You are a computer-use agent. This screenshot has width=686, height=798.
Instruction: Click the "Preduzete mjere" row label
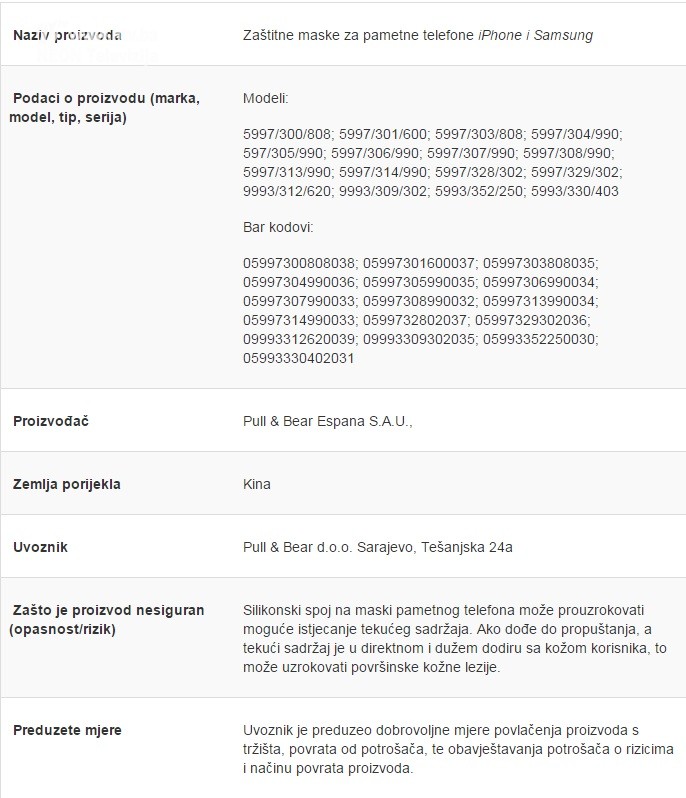tap(67, 730)
